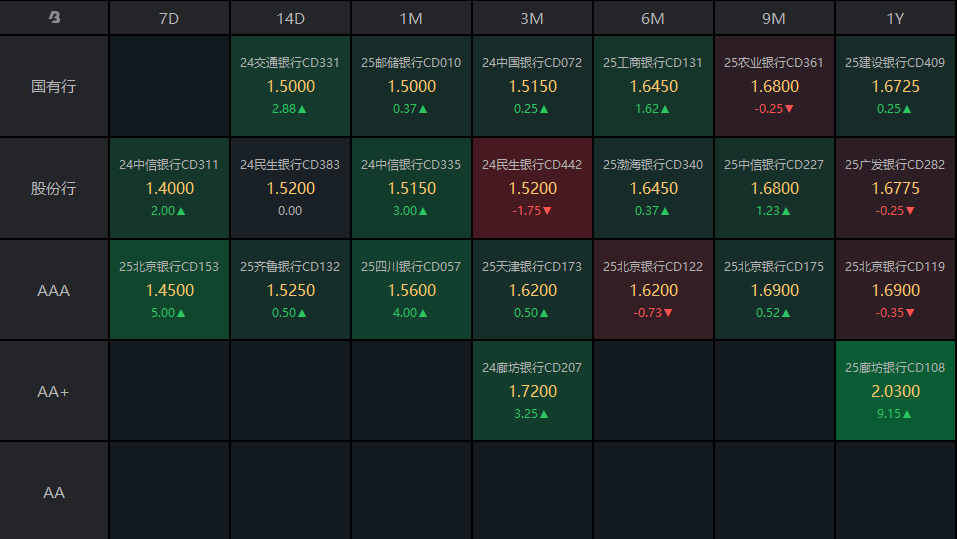Image resolution: width=957 pixels, height=539 pixels.
Task: Click the AA+ rating row header
Action: (x=54, y=392)
